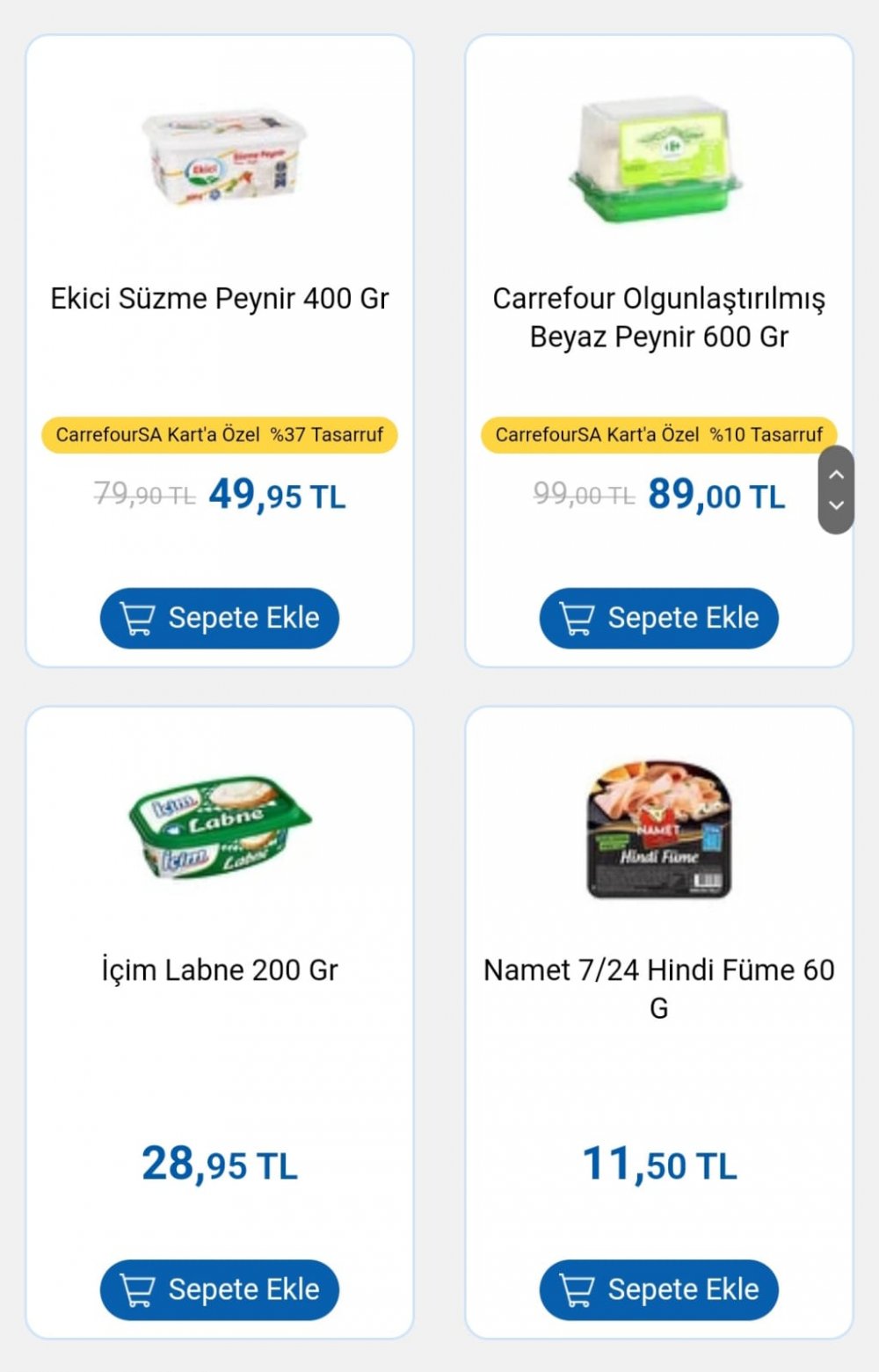Screen dimensions: 879x1372
Task: Click cart icon for Carrefour Beyaz Peynir
Action: [577, 619]
